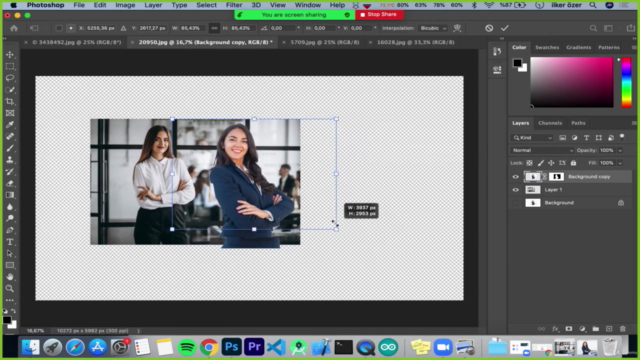The image size is (640, 360).
Task: Select the Gradient tool
Action: tap(10, 195)
